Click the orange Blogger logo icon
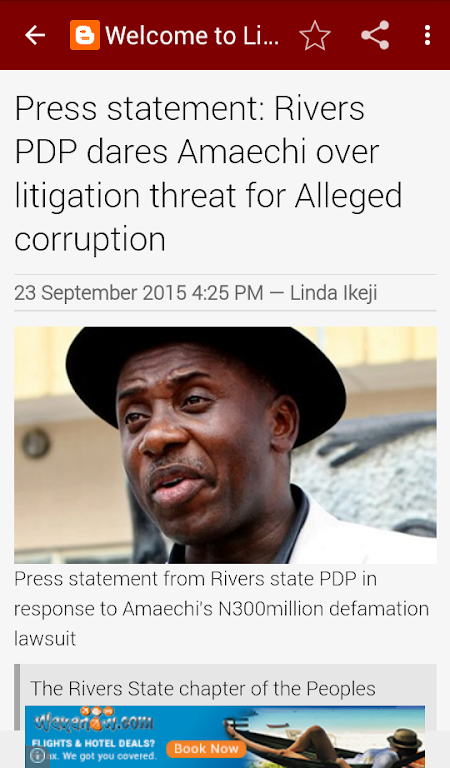The width and height of the screenshot is (450, 768). pyautogui.click(x=85, y=35)
